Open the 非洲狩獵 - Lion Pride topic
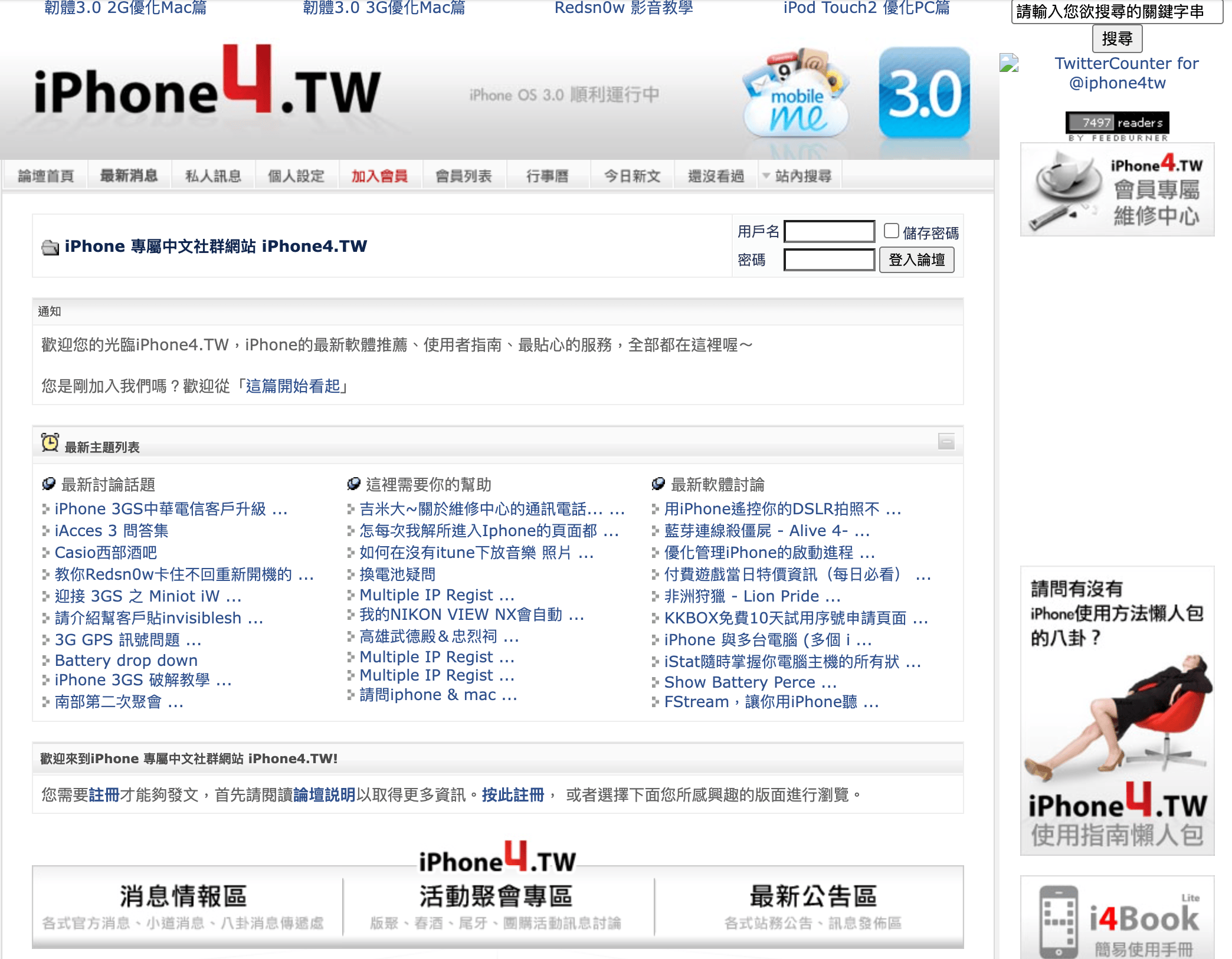Viewport: 1232px width, 959px height. tap(752, 596)
